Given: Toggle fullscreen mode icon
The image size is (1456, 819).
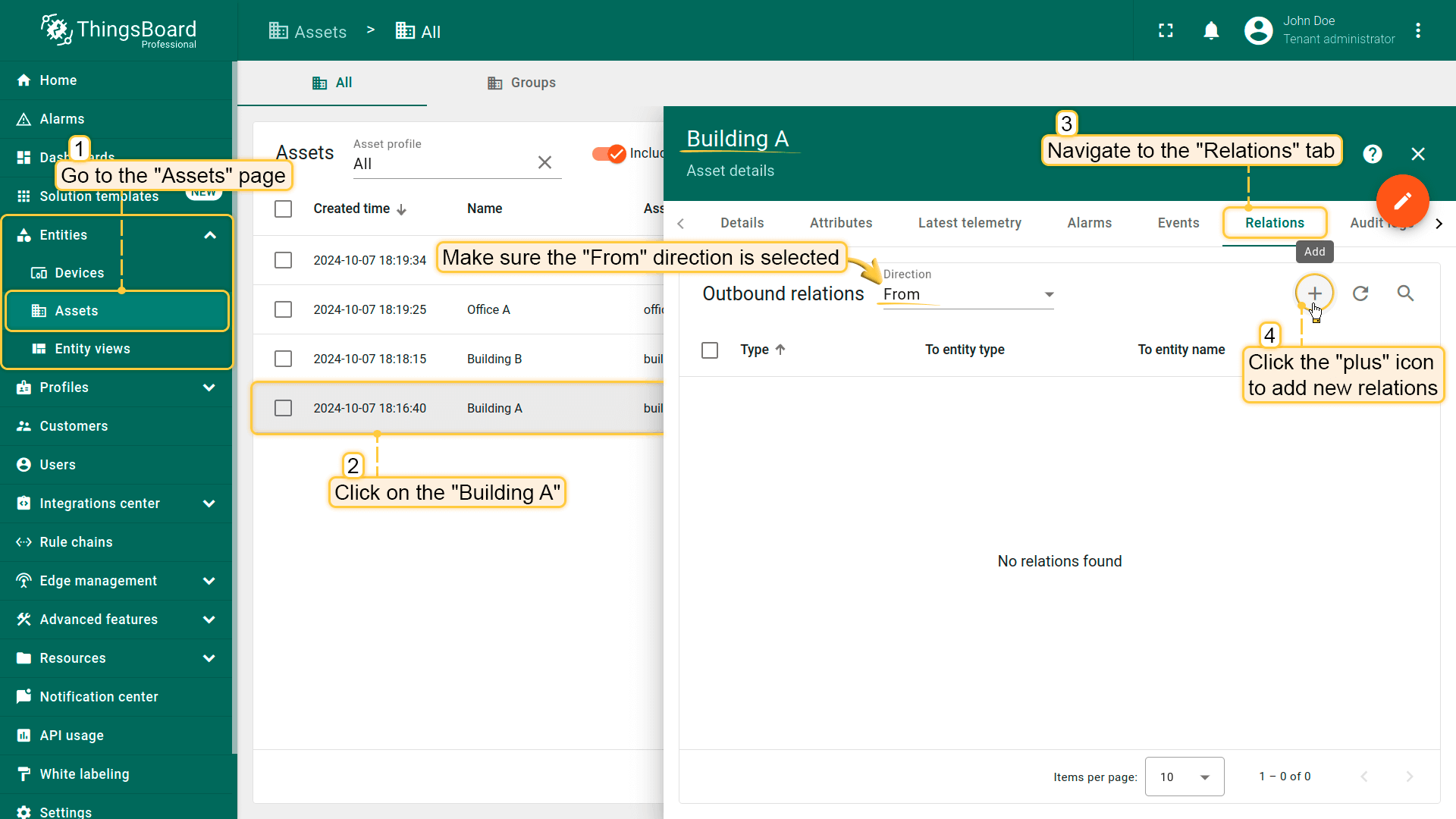Looking at the screenshot, I should [x=1166, y=30].
